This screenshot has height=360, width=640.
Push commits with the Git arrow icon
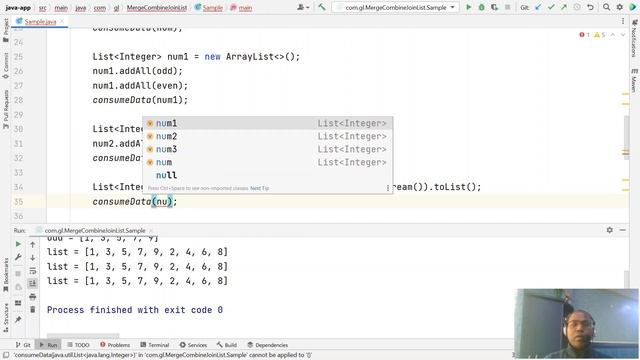(564, 7)
